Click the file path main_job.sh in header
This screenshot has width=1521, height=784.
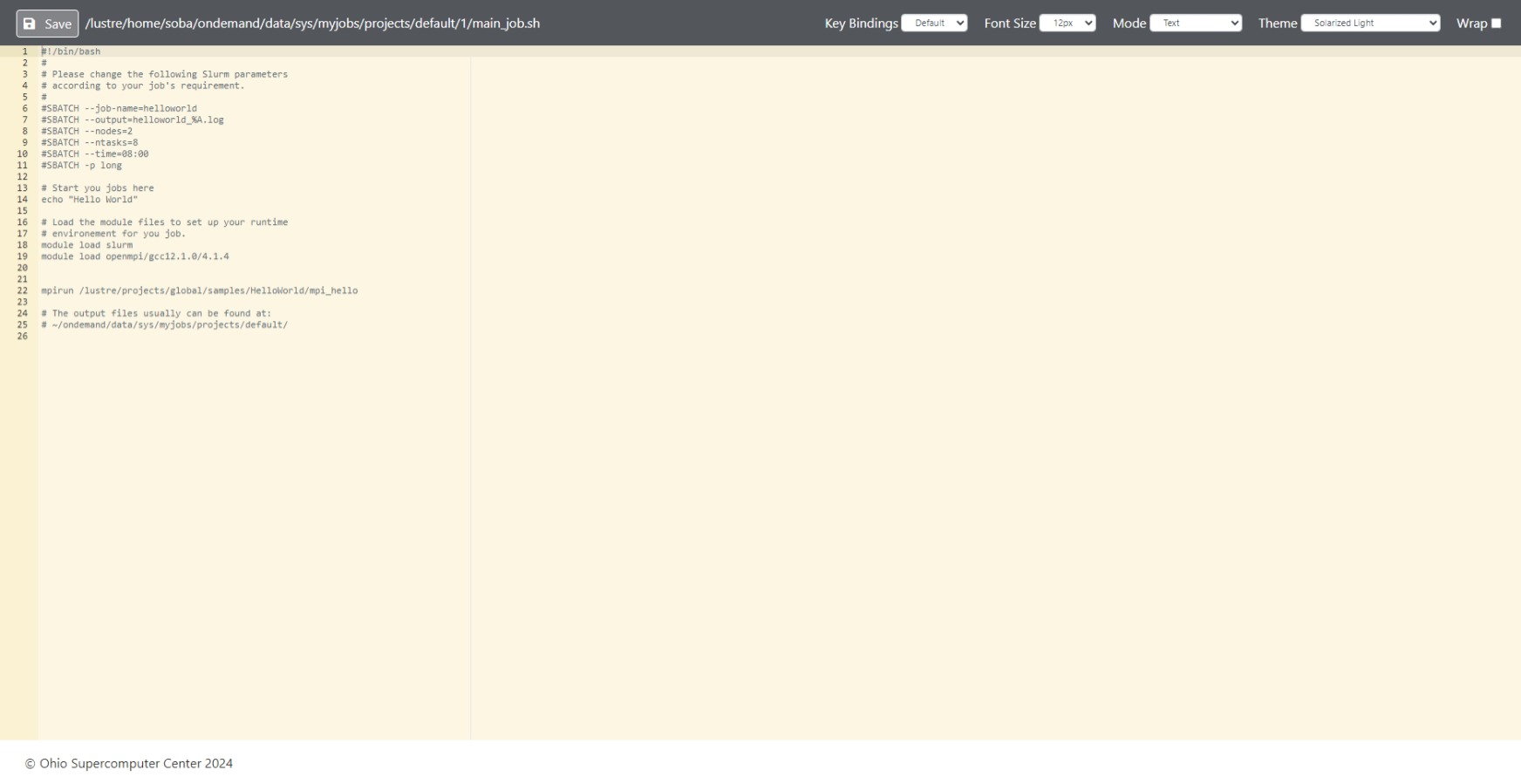coord(312,24)
